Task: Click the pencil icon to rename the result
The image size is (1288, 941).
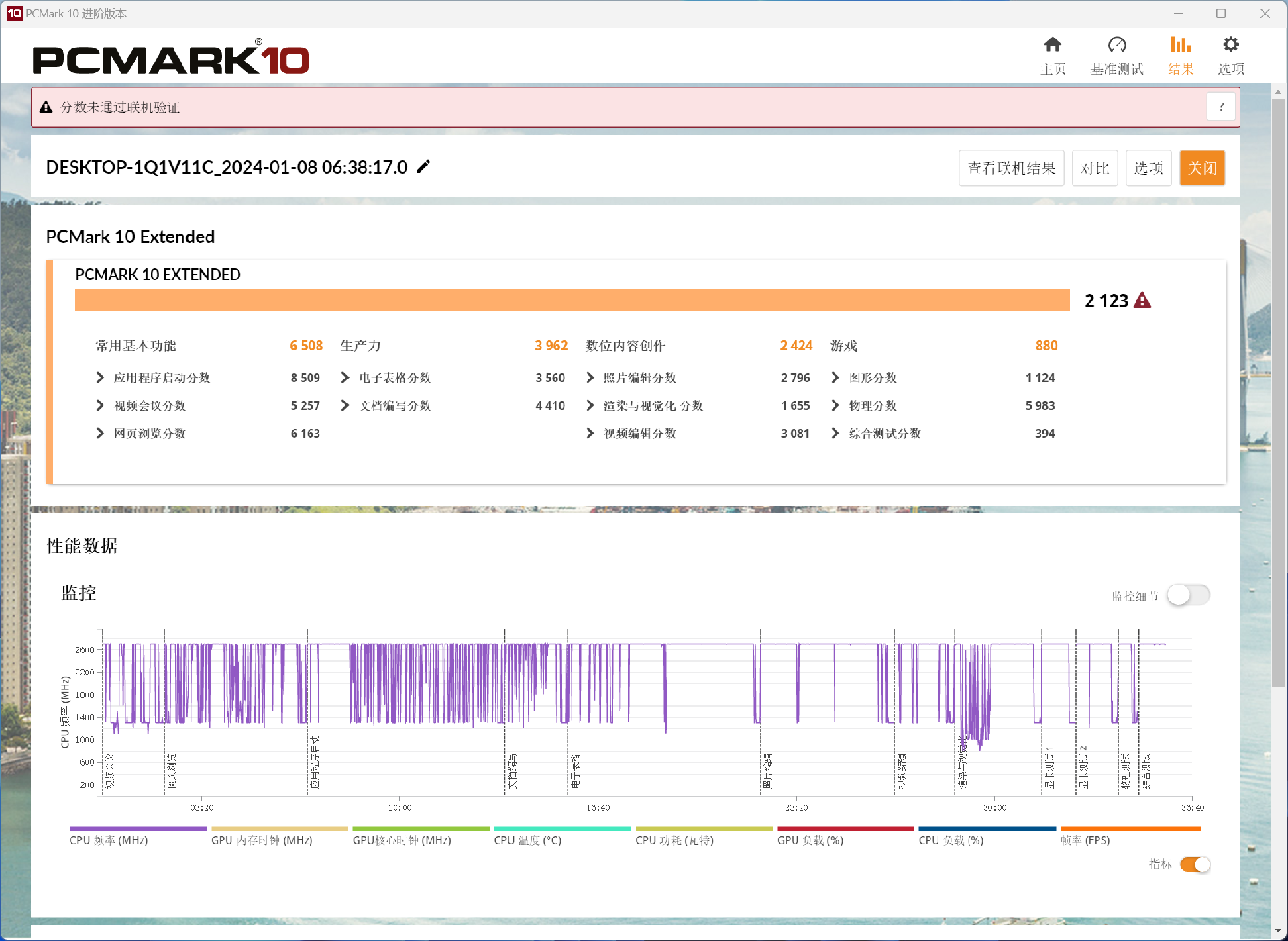Action: click(423, 166)
